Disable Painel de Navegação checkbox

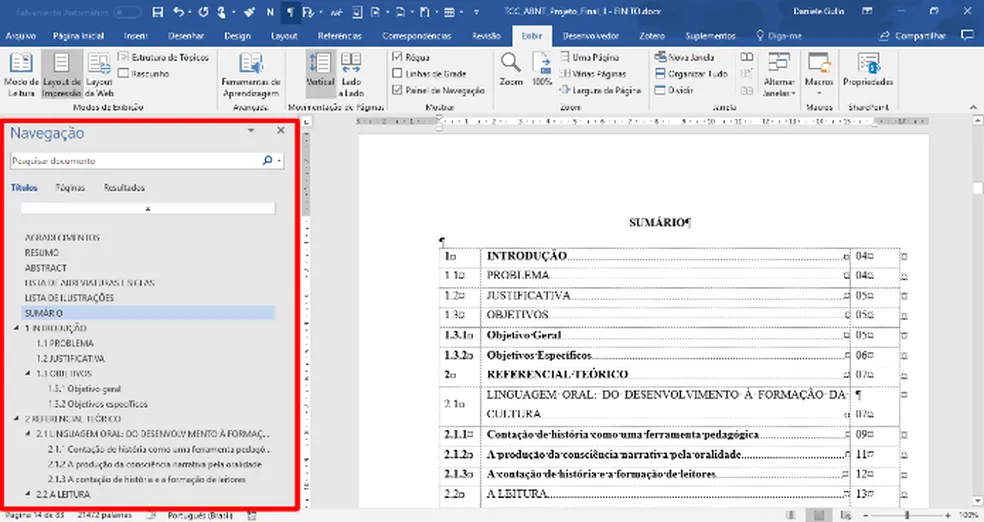[399, 90]
